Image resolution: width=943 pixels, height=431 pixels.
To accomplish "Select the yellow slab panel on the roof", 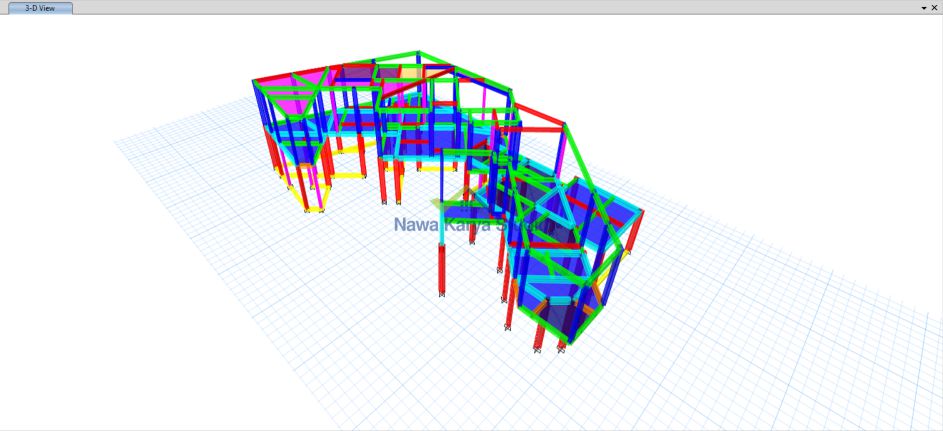I will point(411,73).
